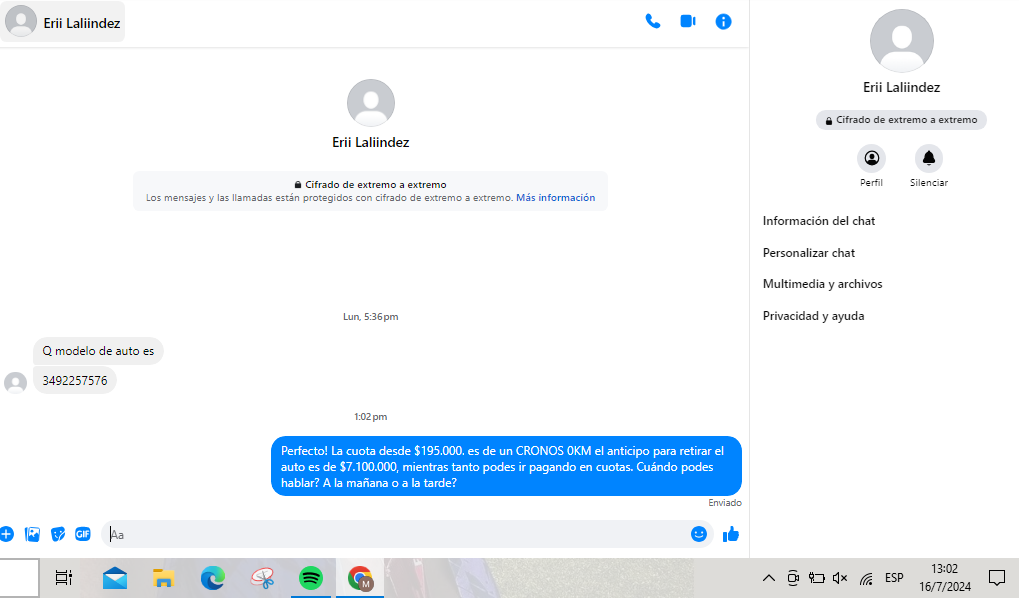Expand Personalizar chat section
The width and height of the screenshot is (1019, 598).
pos(809,253)
